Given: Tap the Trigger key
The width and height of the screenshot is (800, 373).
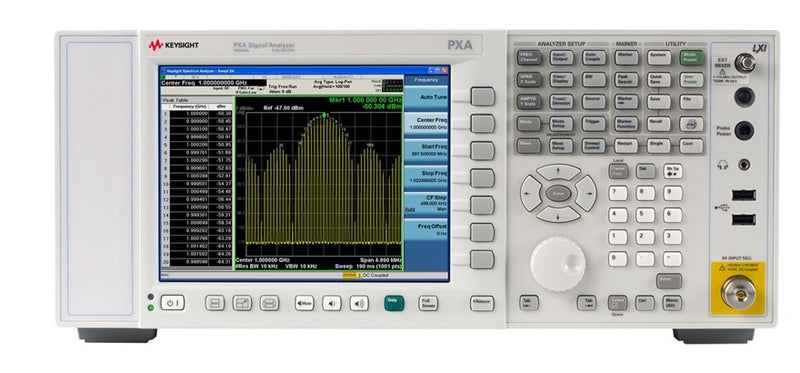Looking at the screenshot, I should point(594,123).
